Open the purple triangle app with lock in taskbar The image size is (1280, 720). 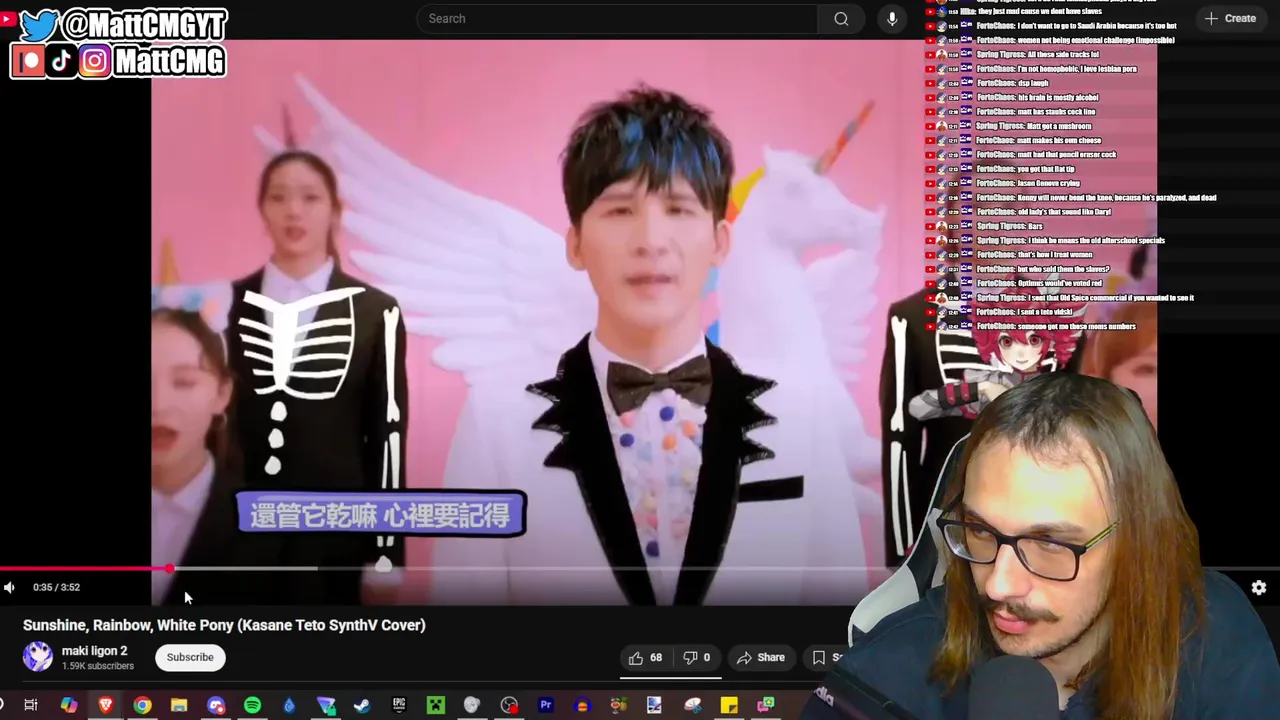(x=326, y=705)
